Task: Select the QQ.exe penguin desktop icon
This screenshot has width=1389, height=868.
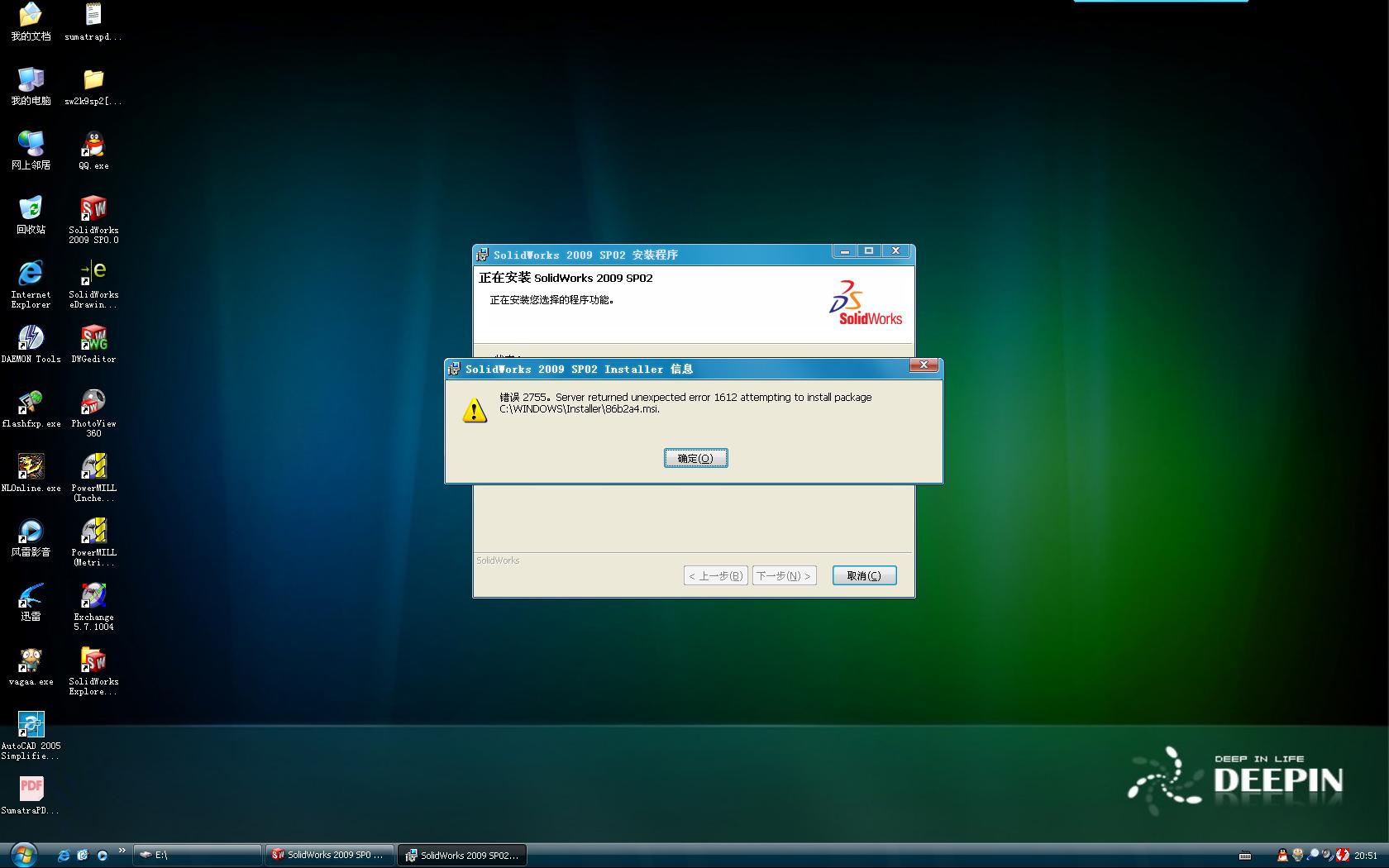Action: [93, 150]
